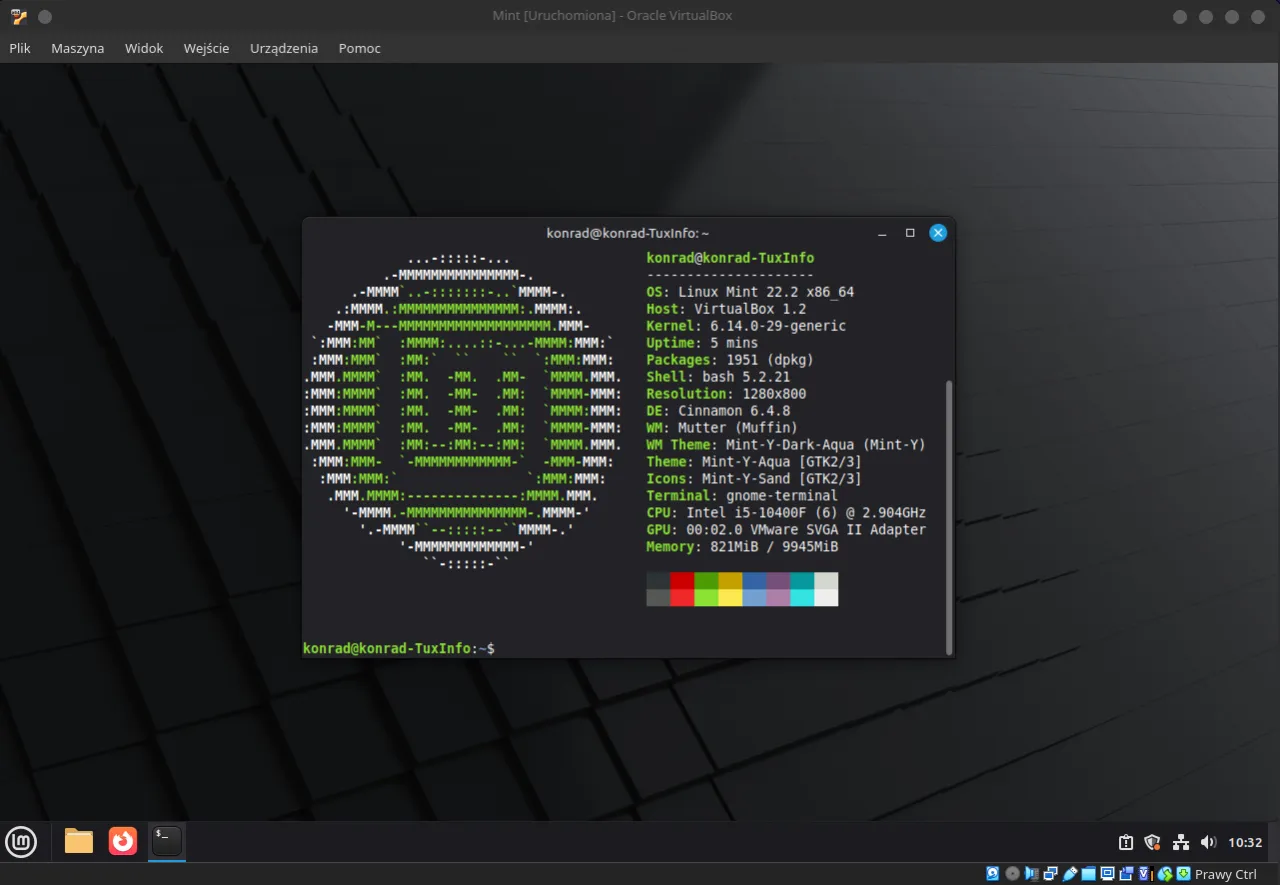Click the VirtualBox recording indicator
Screen dimensions: 1280x885
1127,874
